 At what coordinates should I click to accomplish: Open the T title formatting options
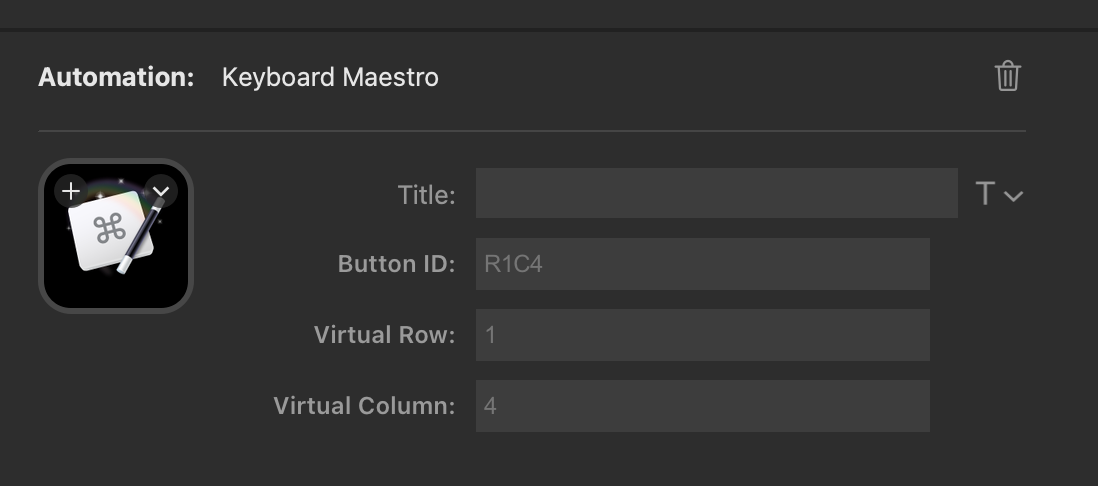tap(985, 193)
